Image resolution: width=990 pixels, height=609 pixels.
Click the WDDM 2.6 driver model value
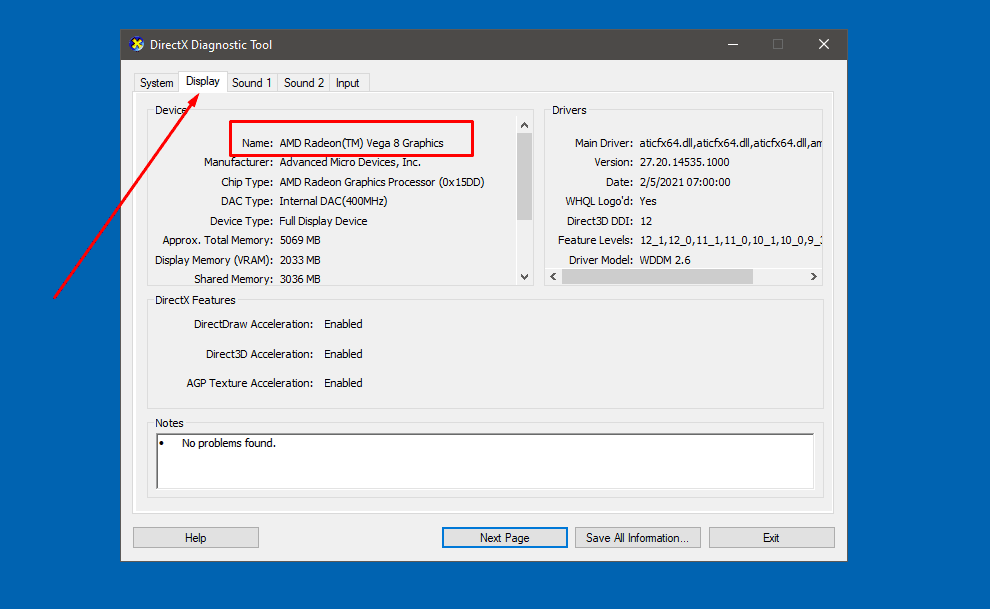click(665, 260)
